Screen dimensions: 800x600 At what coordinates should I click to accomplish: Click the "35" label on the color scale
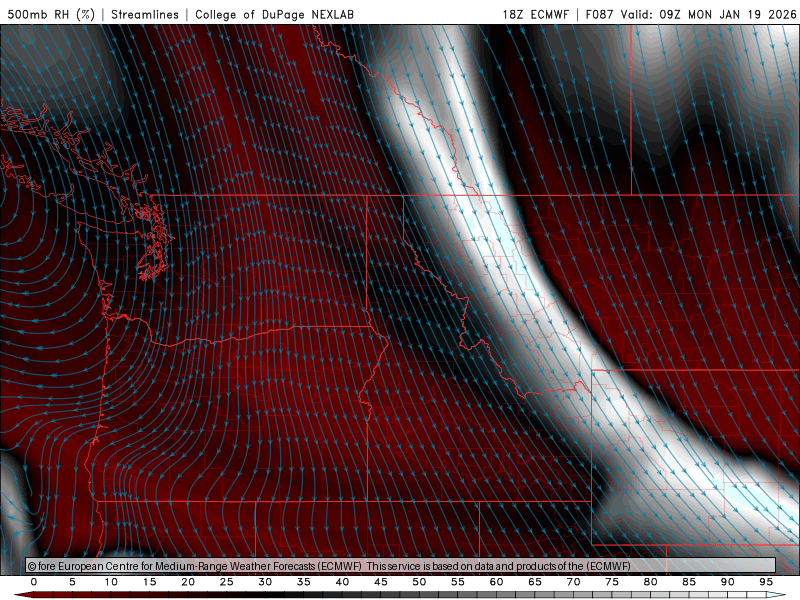tap(304, 582)
